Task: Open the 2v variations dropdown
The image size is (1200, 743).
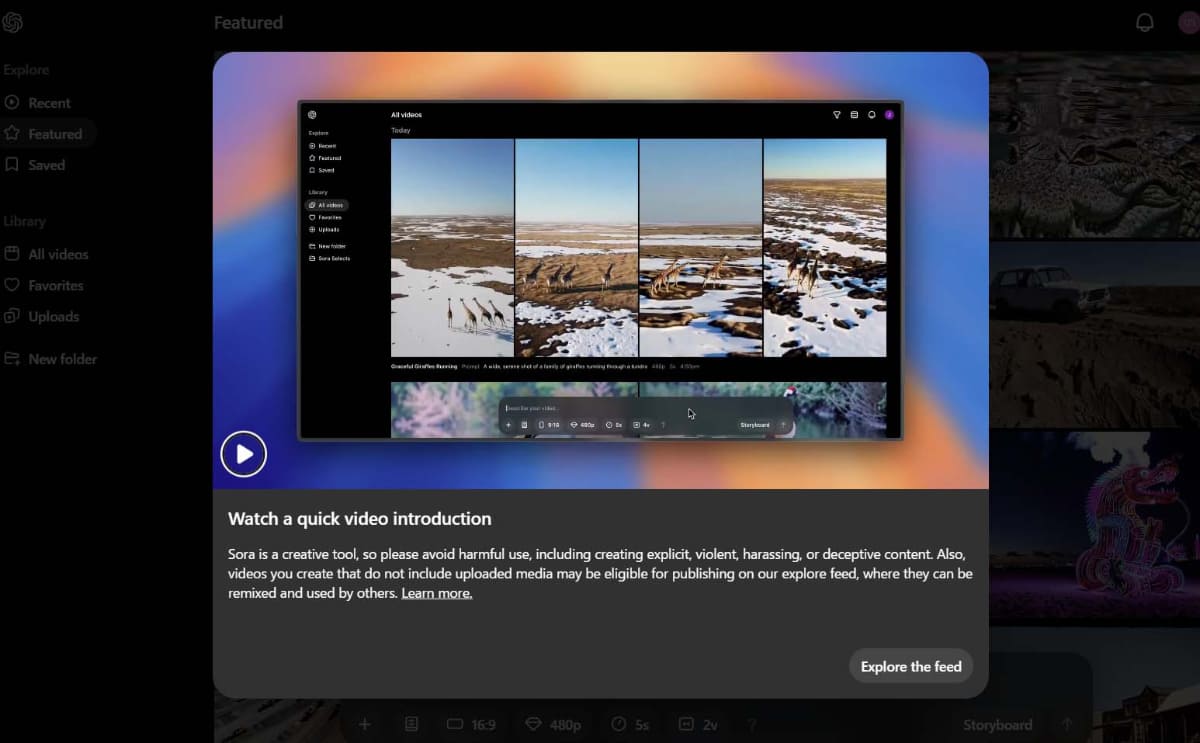Action: coord(698,725)
